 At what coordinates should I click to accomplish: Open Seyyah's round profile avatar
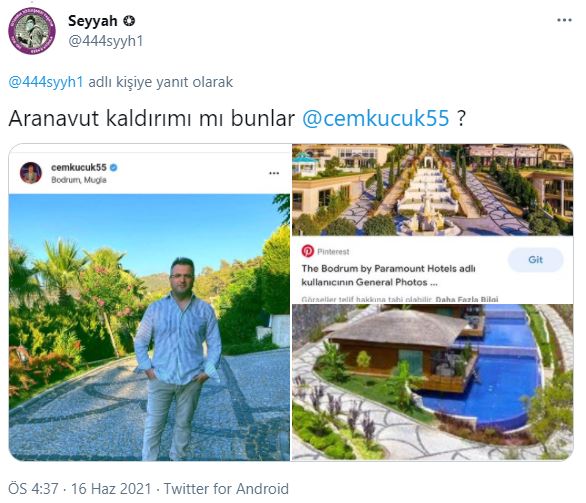point(32,31)
